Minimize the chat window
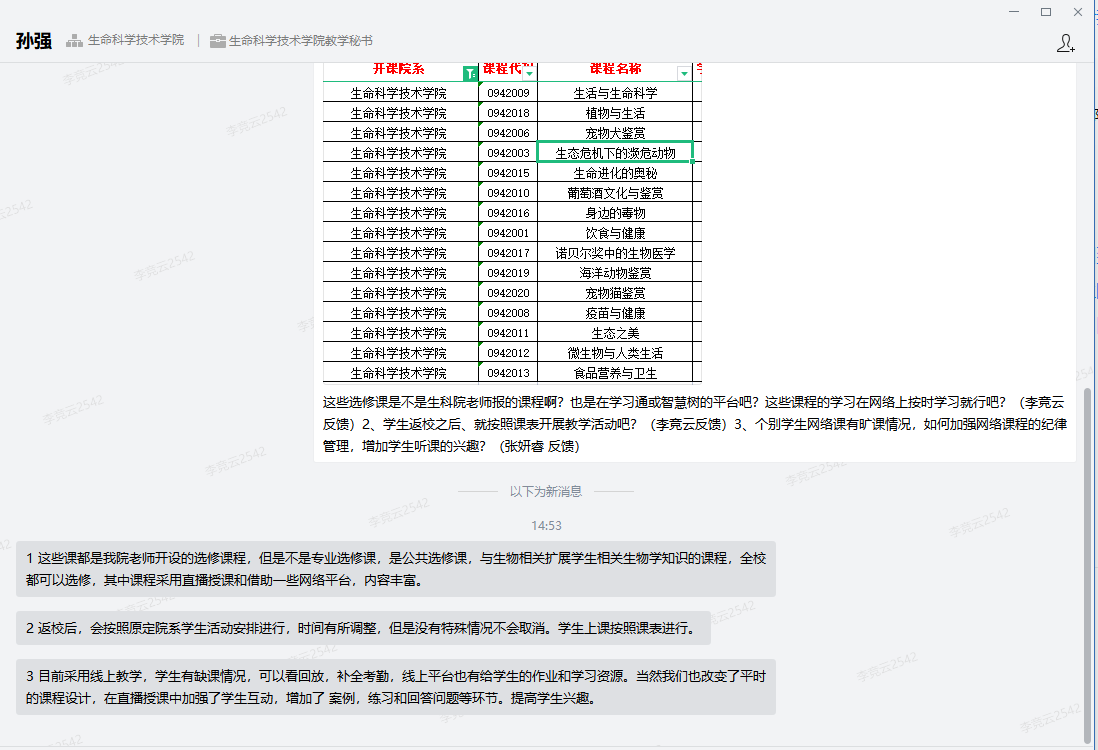Screen dimensions: 1098x750 pyautogui.click(x=1014, y=11)
